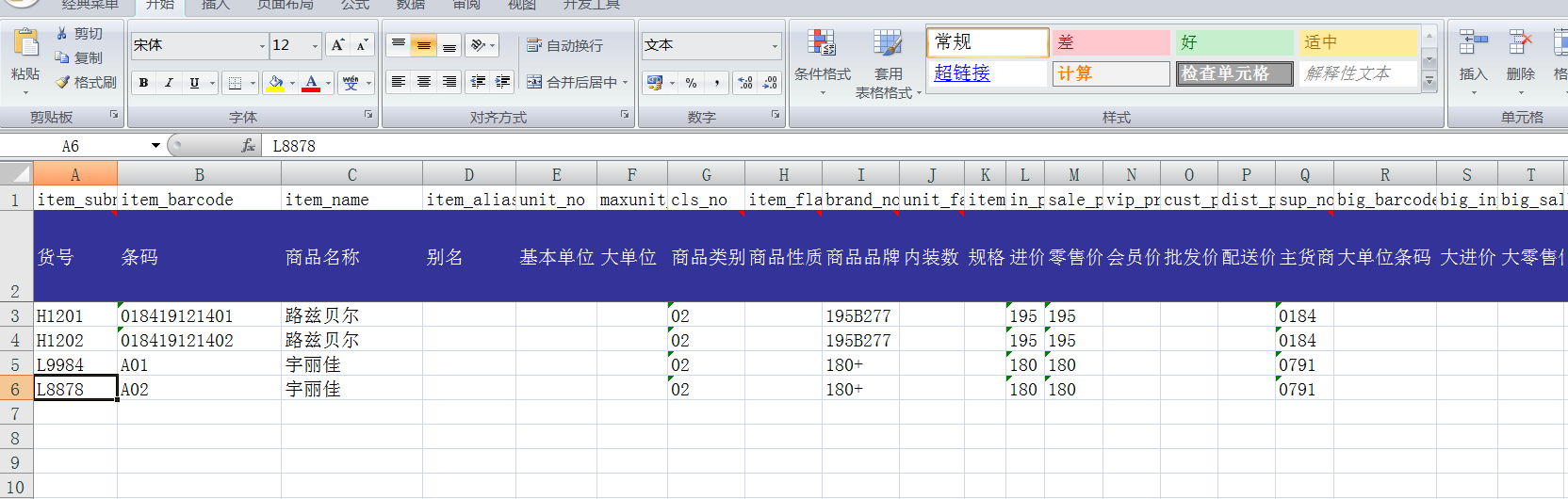This screenshot has width=1568, height=499.
Task: Open the font name 宋体 dropdown
Action: [262, 45]
